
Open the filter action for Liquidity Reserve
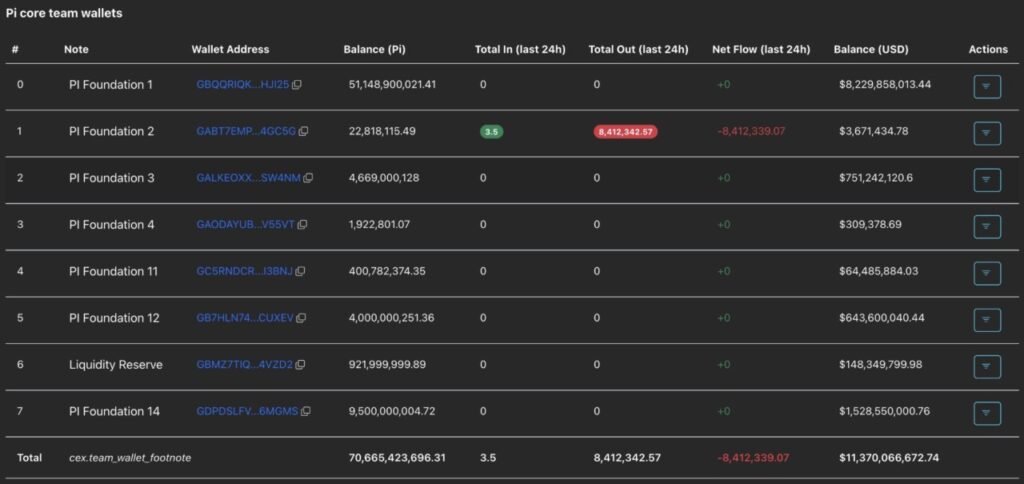(x=986, y=366)
